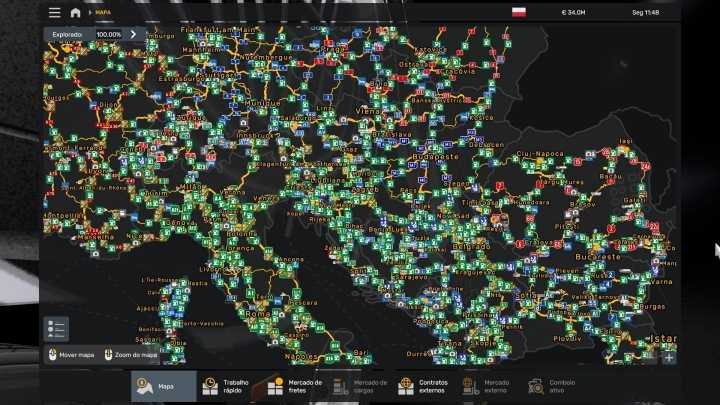Click the Poland flag icon
The height and width of the screenshot is (405, 720).
[519, 12]
